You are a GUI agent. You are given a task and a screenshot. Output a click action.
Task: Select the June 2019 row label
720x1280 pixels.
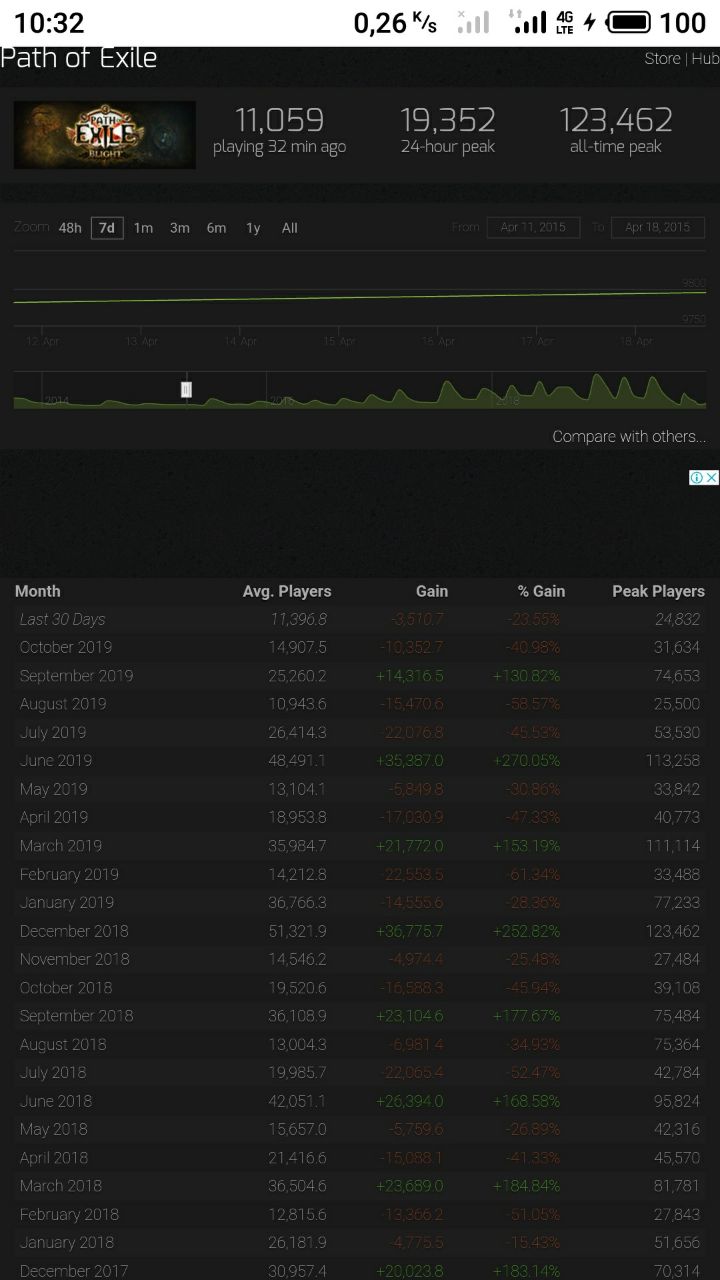pyautogui.click(x=56, y=761)
